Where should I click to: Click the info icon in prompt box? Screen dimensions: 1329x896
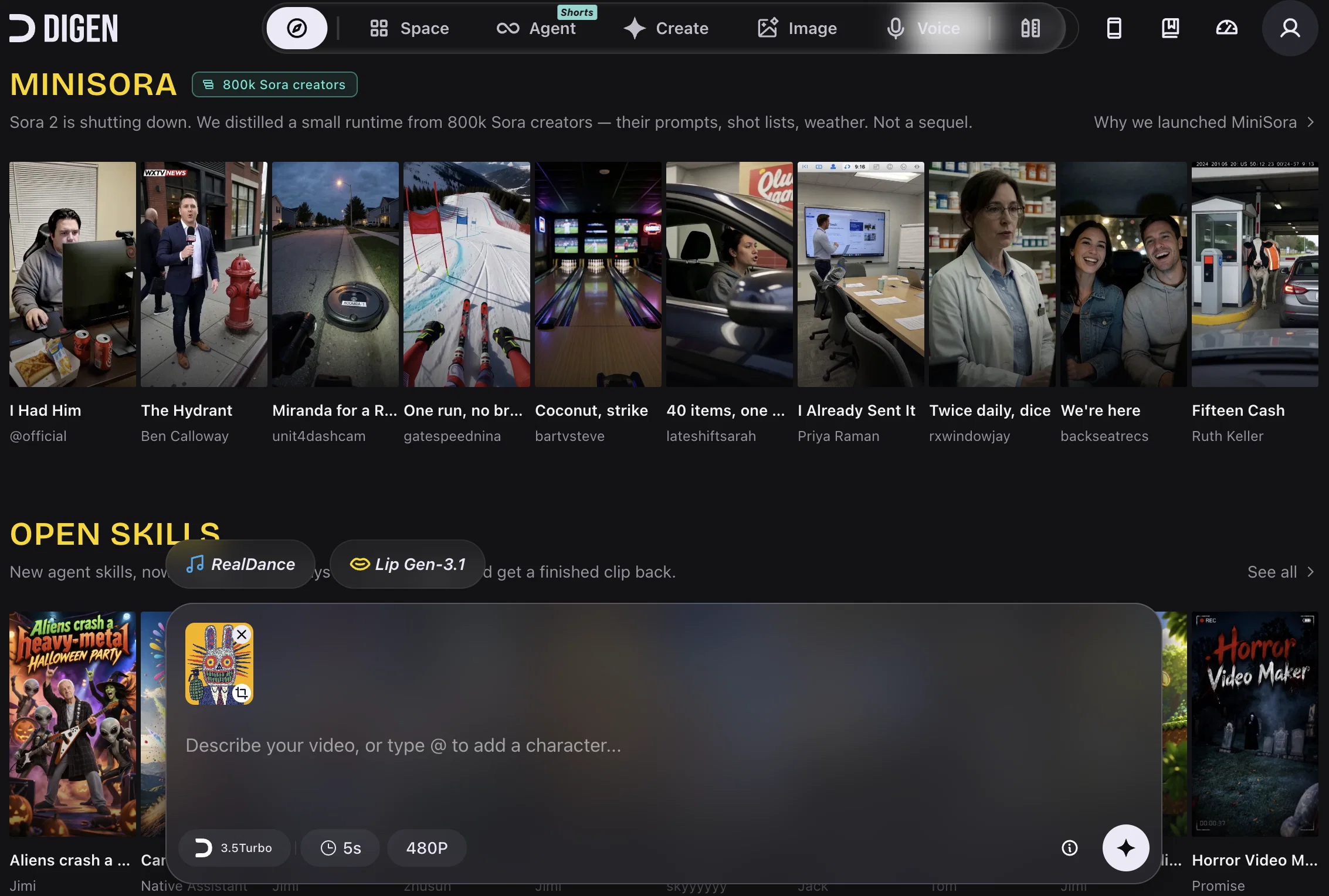click(x=1070, y=848)
